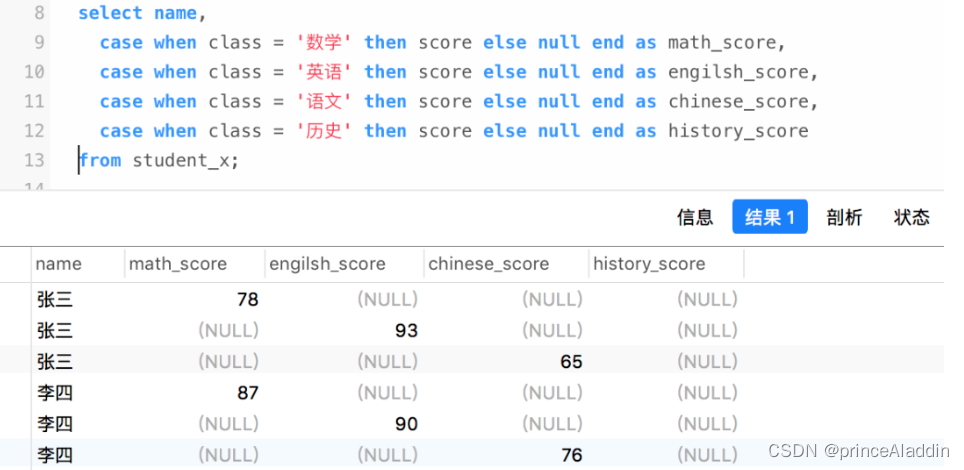
Task: Click history_score (NULL) in the row with 90
Action: click(x=707, y=424)
